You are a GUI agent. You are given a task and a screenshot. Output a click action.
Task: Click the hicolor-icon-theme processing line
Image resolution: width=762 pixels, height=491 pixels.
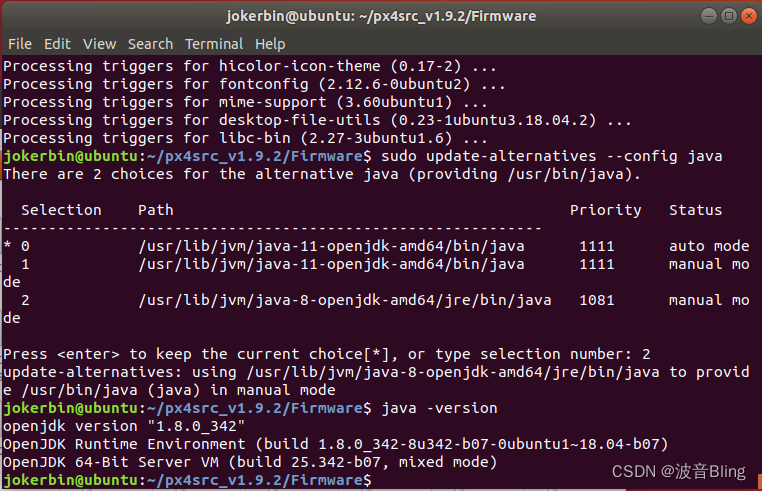pos(250,66)
